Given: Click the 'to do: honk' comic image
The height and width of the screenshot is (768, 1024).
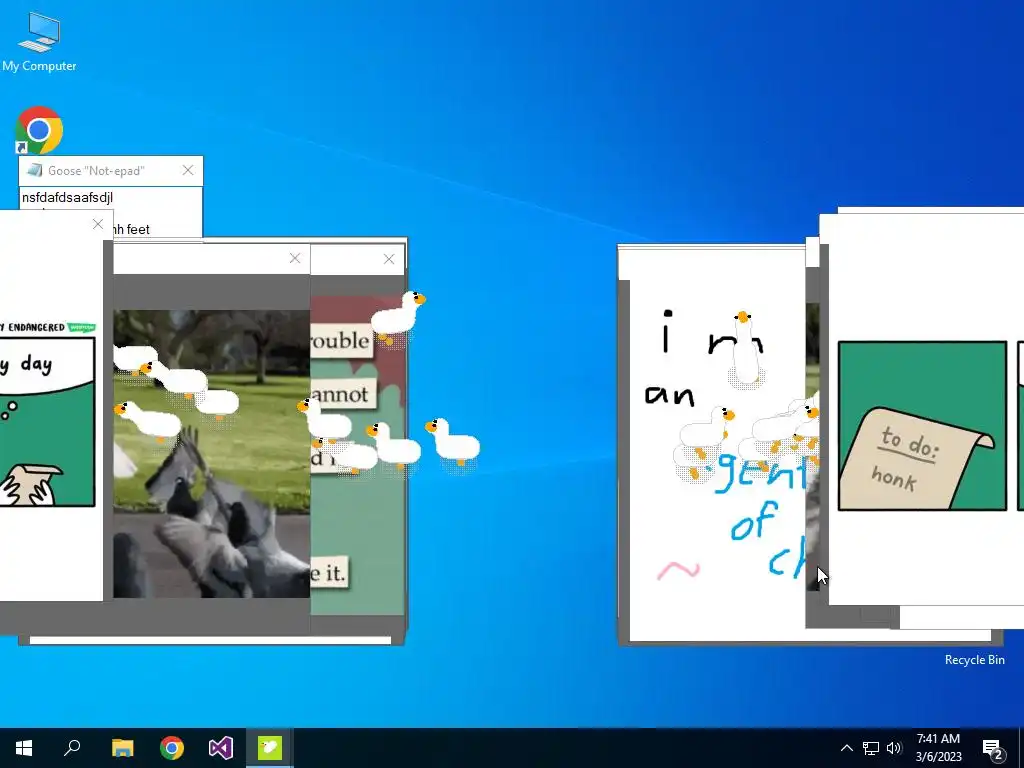Looking at the screenshot, I should pos(922,426).
